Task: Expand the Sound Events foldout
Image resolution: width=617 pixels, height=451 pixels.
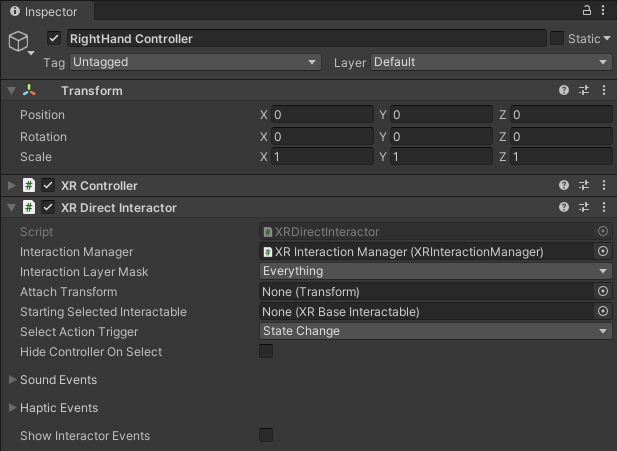Action: pyautogui.click(x=12, y=380)
